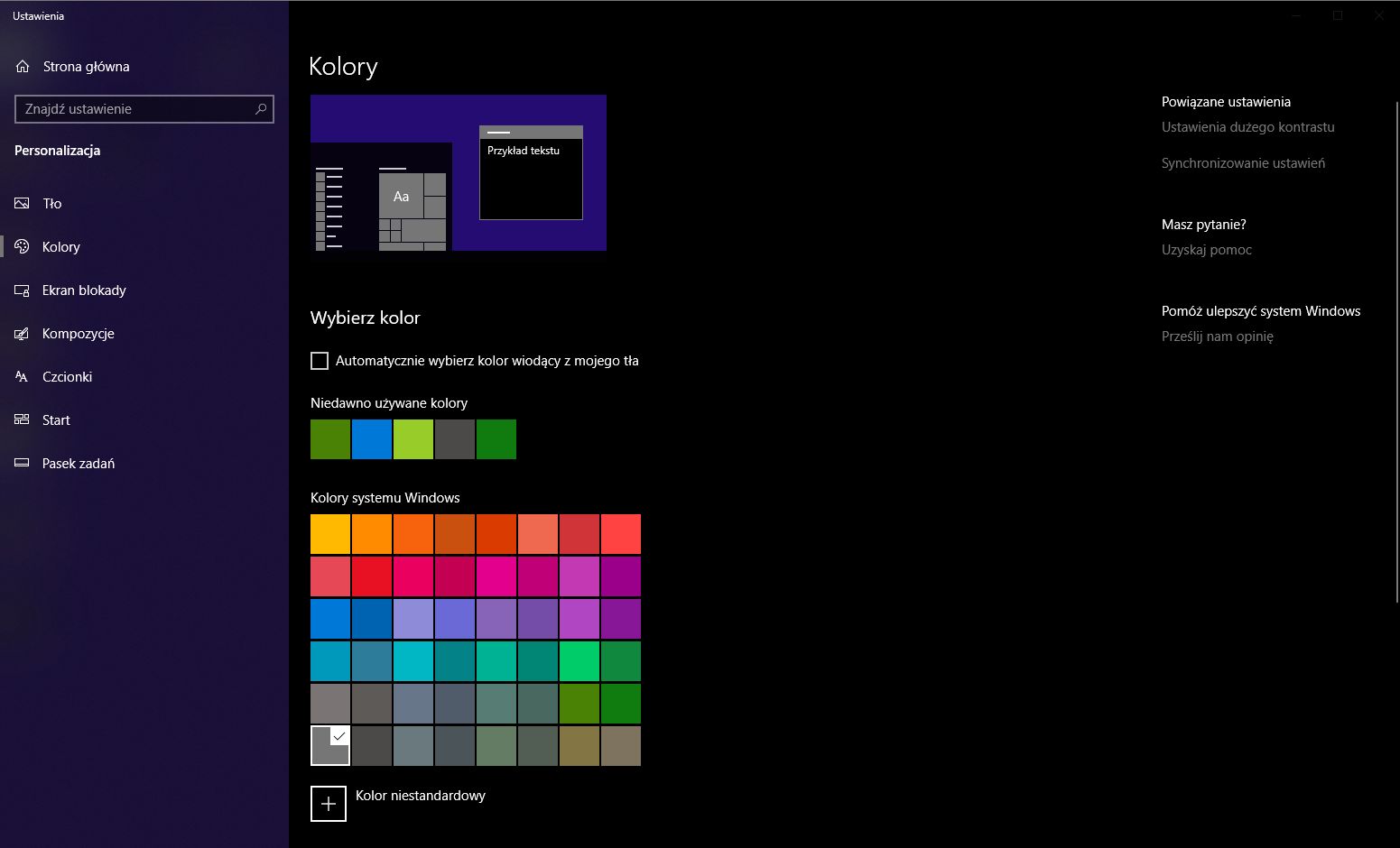Open Synchronizowanie ustawień settings
The width and height of the screenshot is (1400, 848).
1243,163
